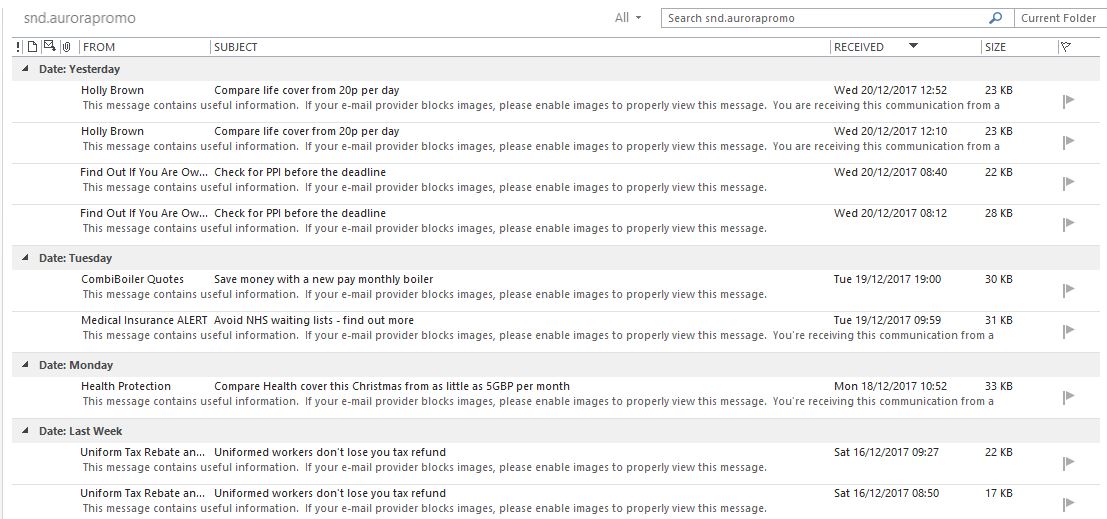Collapse the Date: Last Week group
The image size is (1107, 519).
(25, 431)
